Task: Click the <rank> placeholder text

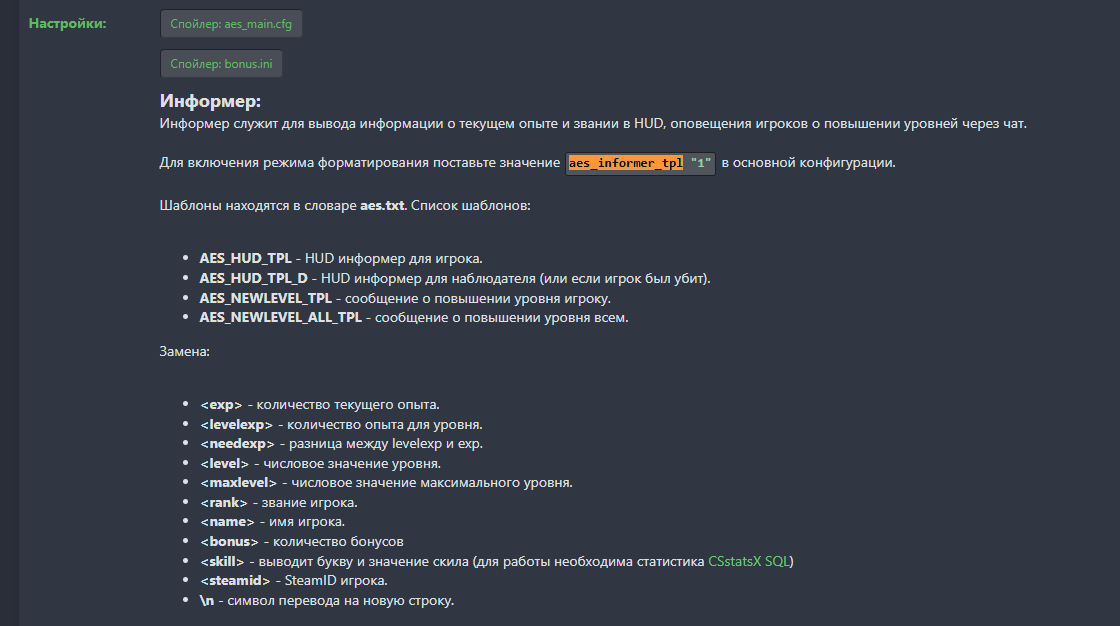Action: 224,503
